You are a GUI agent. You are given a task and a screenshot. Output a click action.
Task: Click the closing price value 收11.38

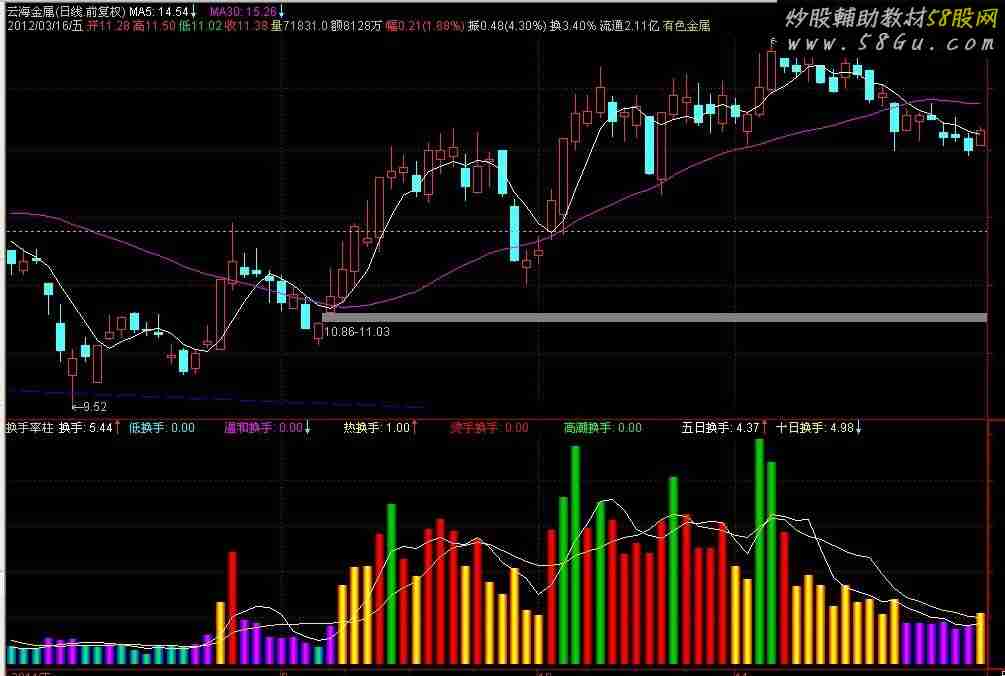(246, 26)
